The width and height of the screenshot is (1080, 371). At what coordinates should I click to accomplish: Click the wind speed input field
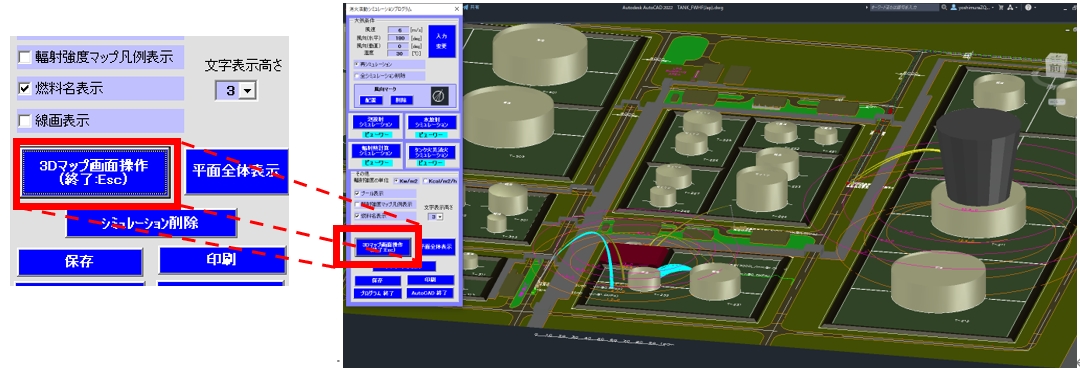pyautogui.click(x=399, y=30)
